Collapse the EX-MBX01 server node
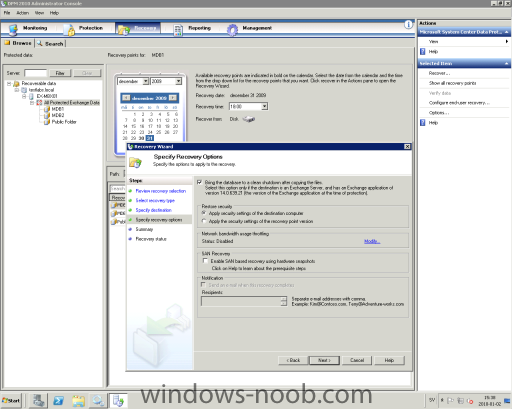Image resolution: width=512 pixels, height=409 pixels. (x=24, y=96)
